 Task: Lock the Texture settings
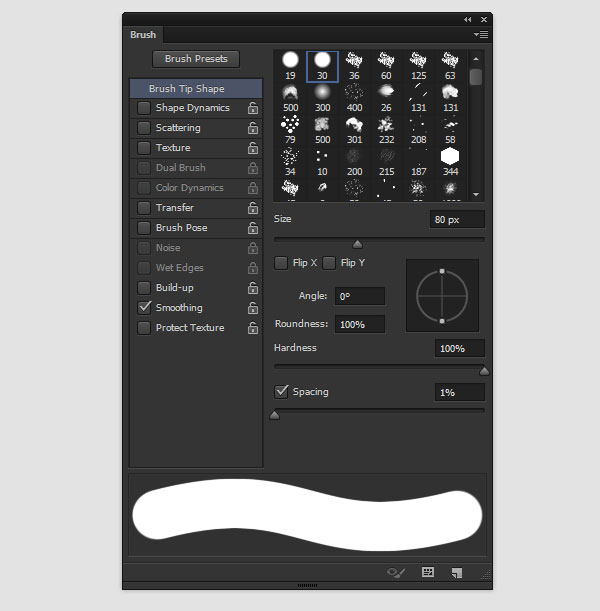coord(253,148)
